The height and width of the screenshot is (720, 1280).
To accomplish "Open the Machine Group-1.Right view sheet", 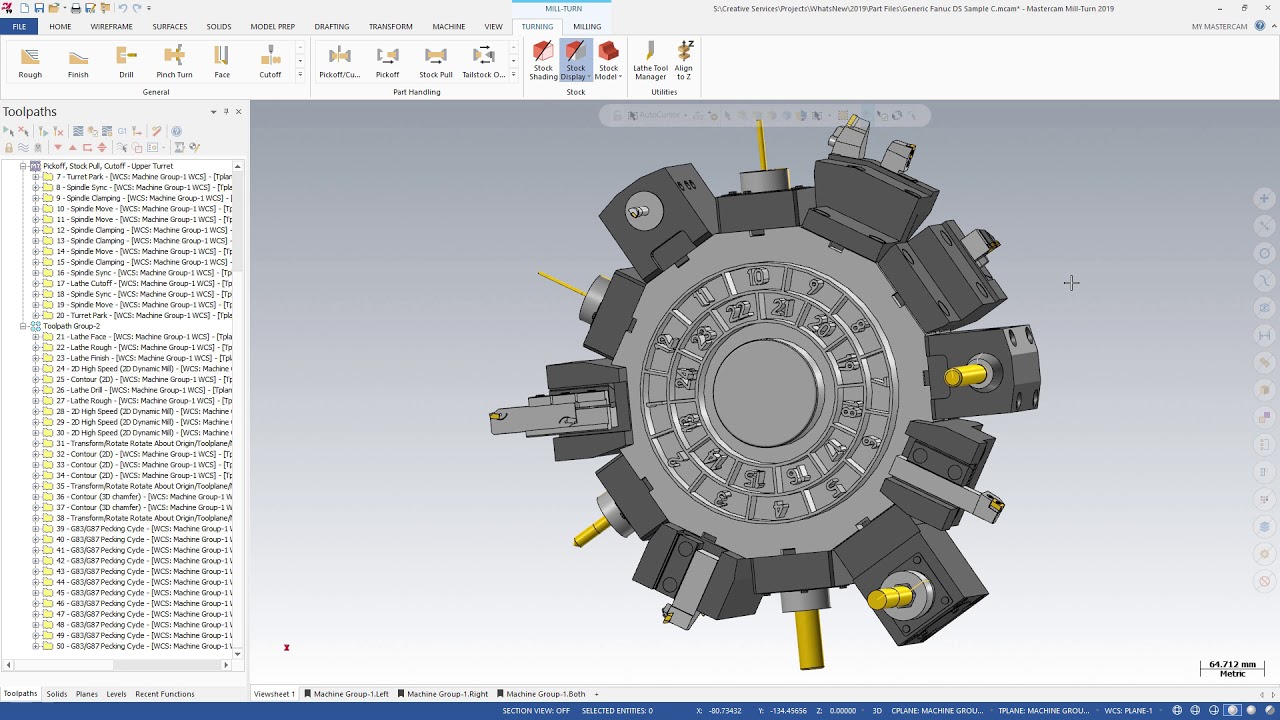I will (442, 694).
